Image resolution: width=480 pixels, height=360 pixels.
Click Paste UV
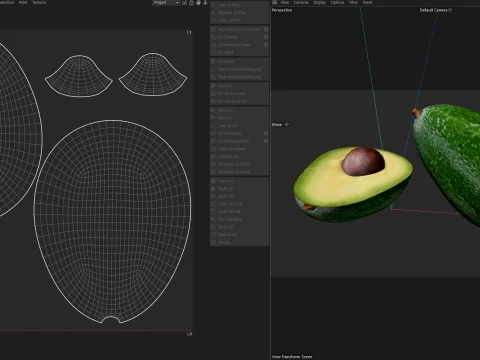239,189
